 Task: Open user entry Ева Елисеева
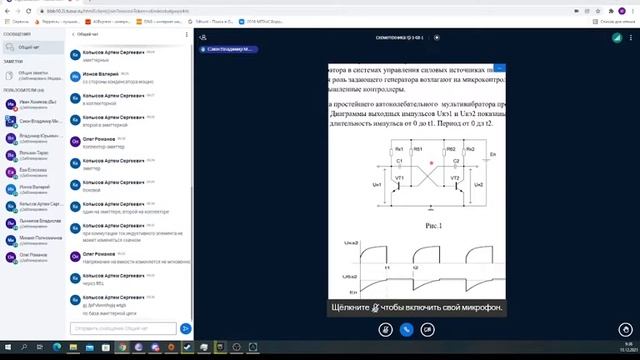point(33,173)
